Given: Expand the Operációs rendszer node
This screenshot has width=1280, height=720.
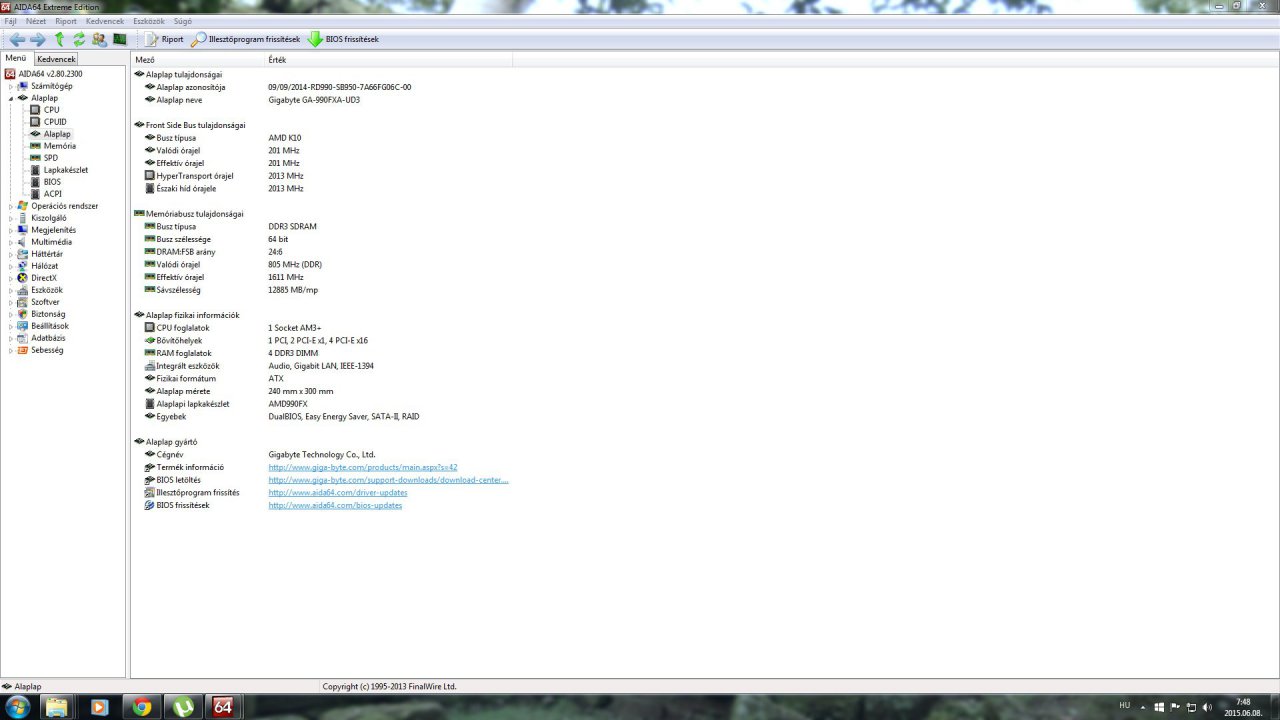Looking at the screenshot, I should tap(11, 206).
